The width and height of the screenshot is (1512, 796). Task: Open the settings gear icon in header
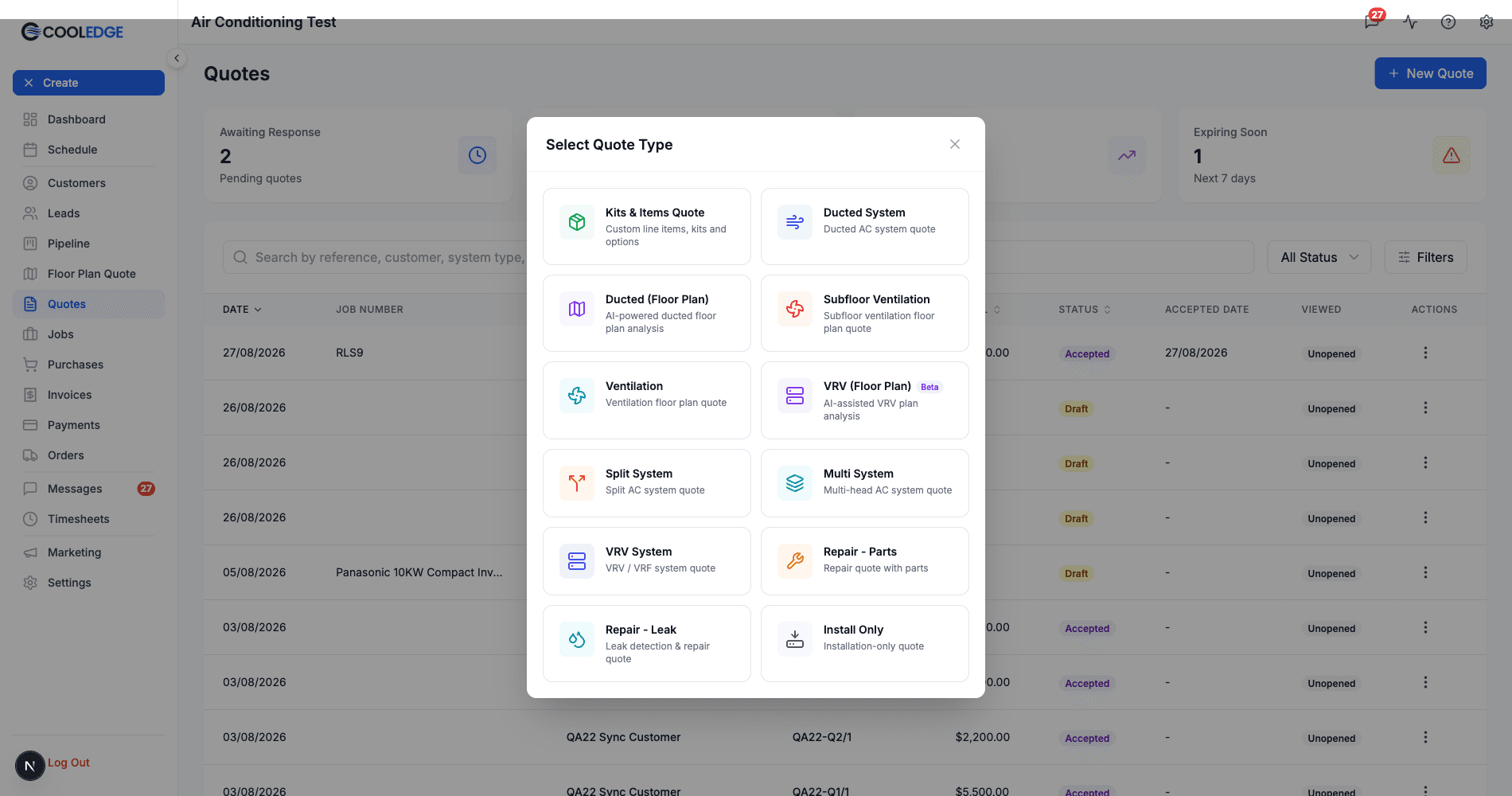[x=1487, y=21]
